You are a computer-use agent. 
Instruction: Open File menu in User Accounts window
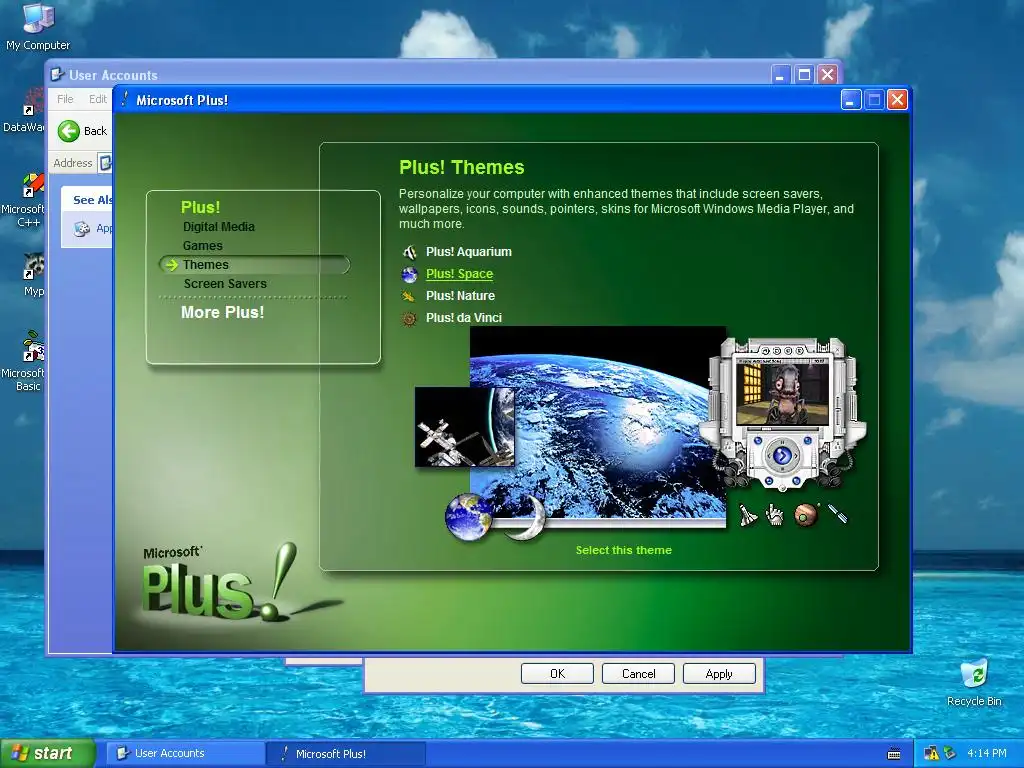click(x=65, y=99)
